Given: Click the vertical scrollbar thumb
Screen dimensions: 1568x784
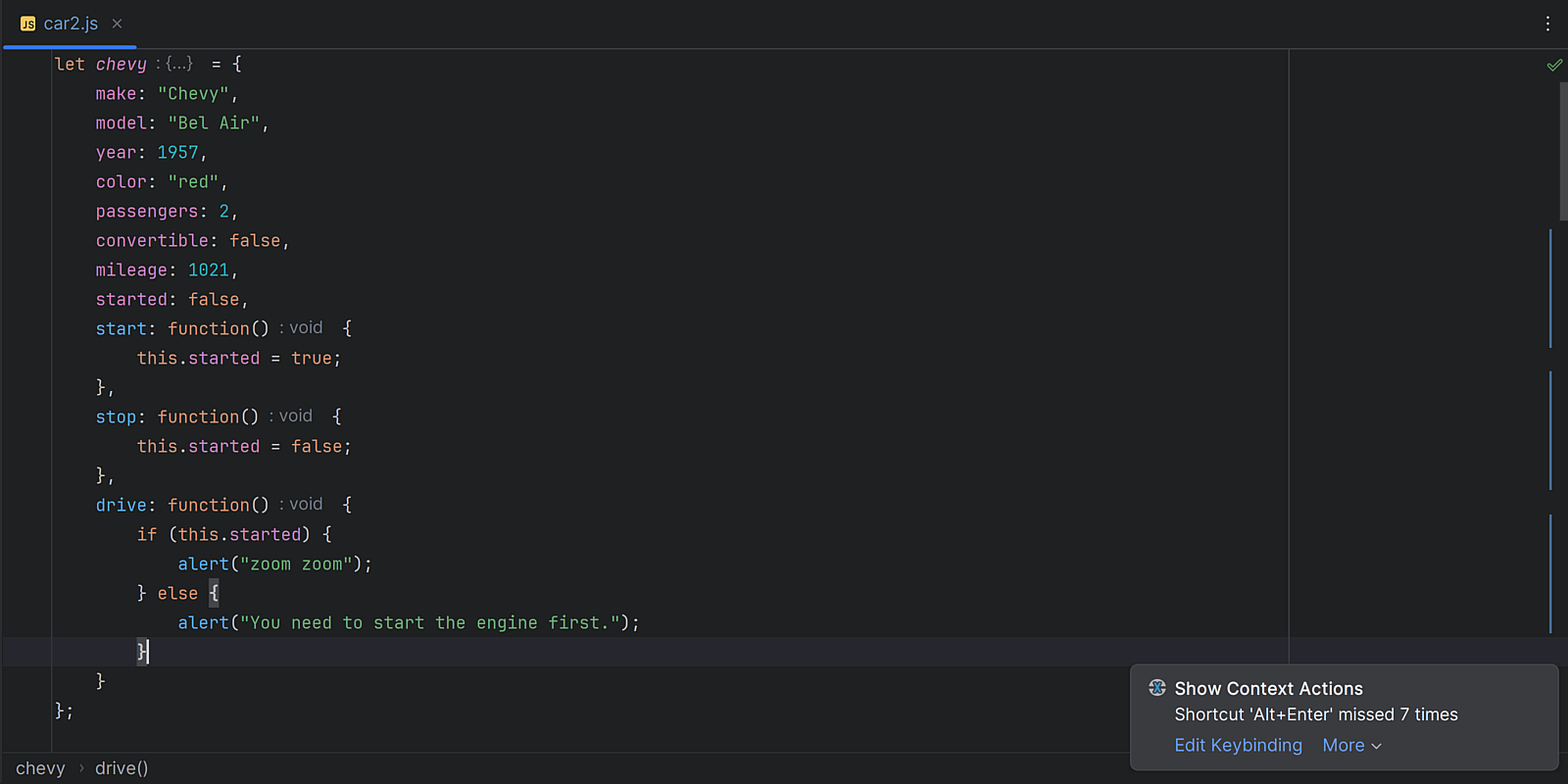Looking at the screenshot, I should (x=1562, y=152).
